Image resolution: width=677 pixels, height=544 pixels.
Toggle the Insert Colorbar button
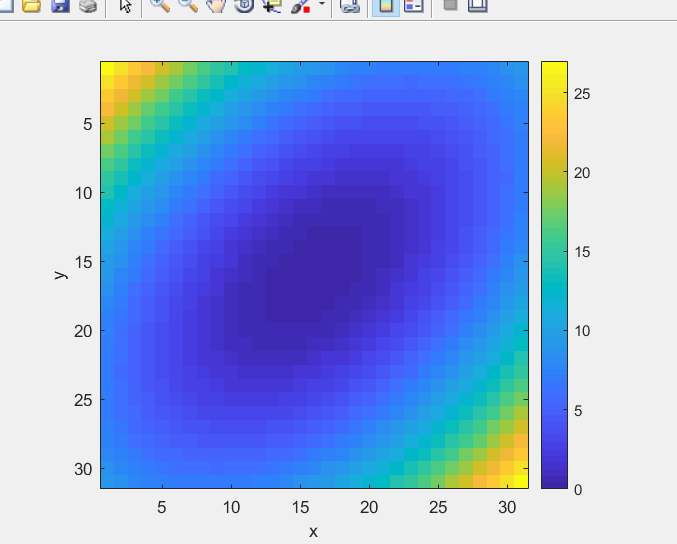point(386,6)
